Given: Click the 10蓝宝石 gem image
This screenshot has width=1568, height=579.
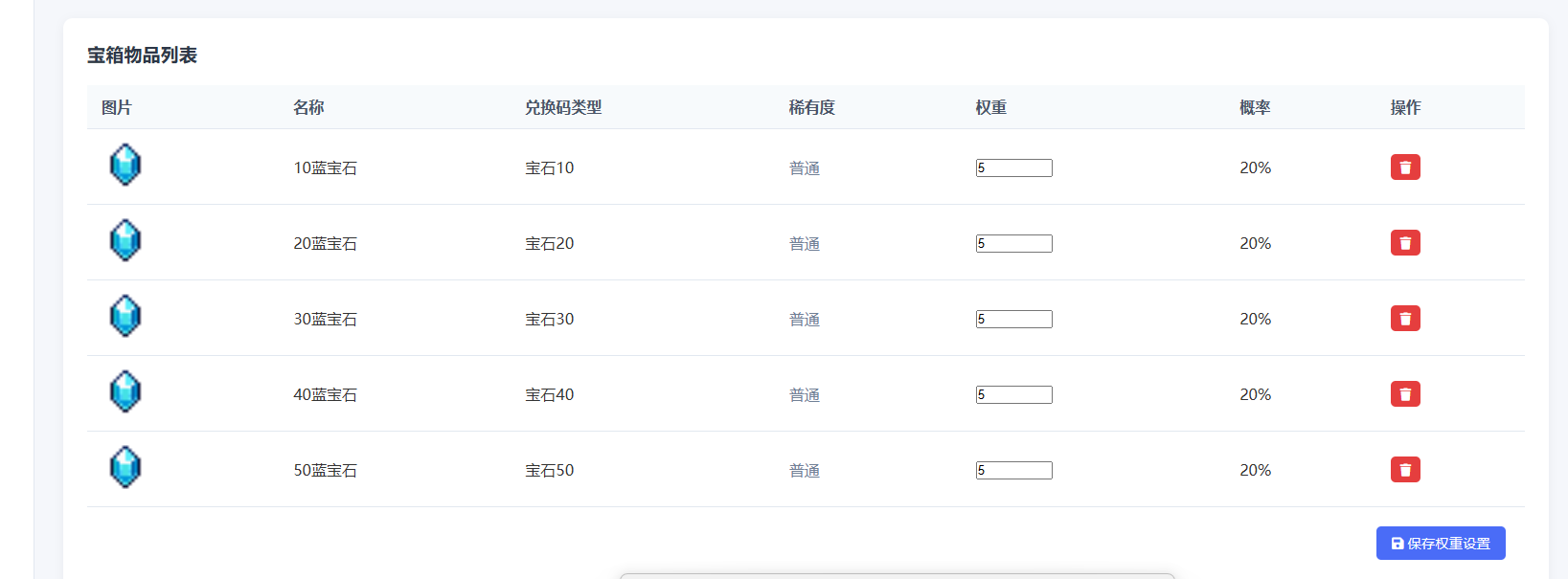Looking at the screenshot, I should point(125,165).
